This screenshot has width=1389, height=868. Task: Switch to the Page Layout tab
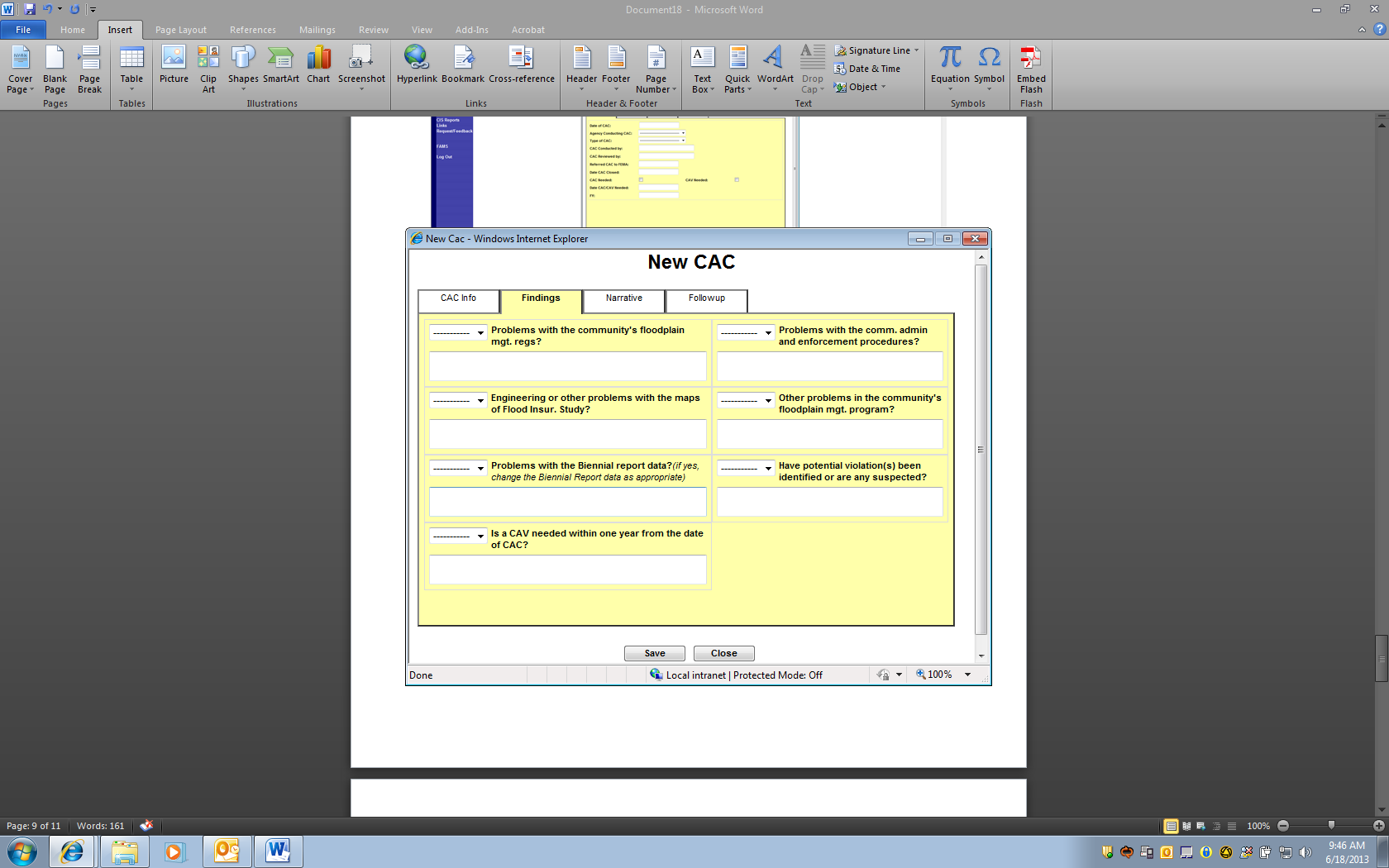(x=181, y=30)
